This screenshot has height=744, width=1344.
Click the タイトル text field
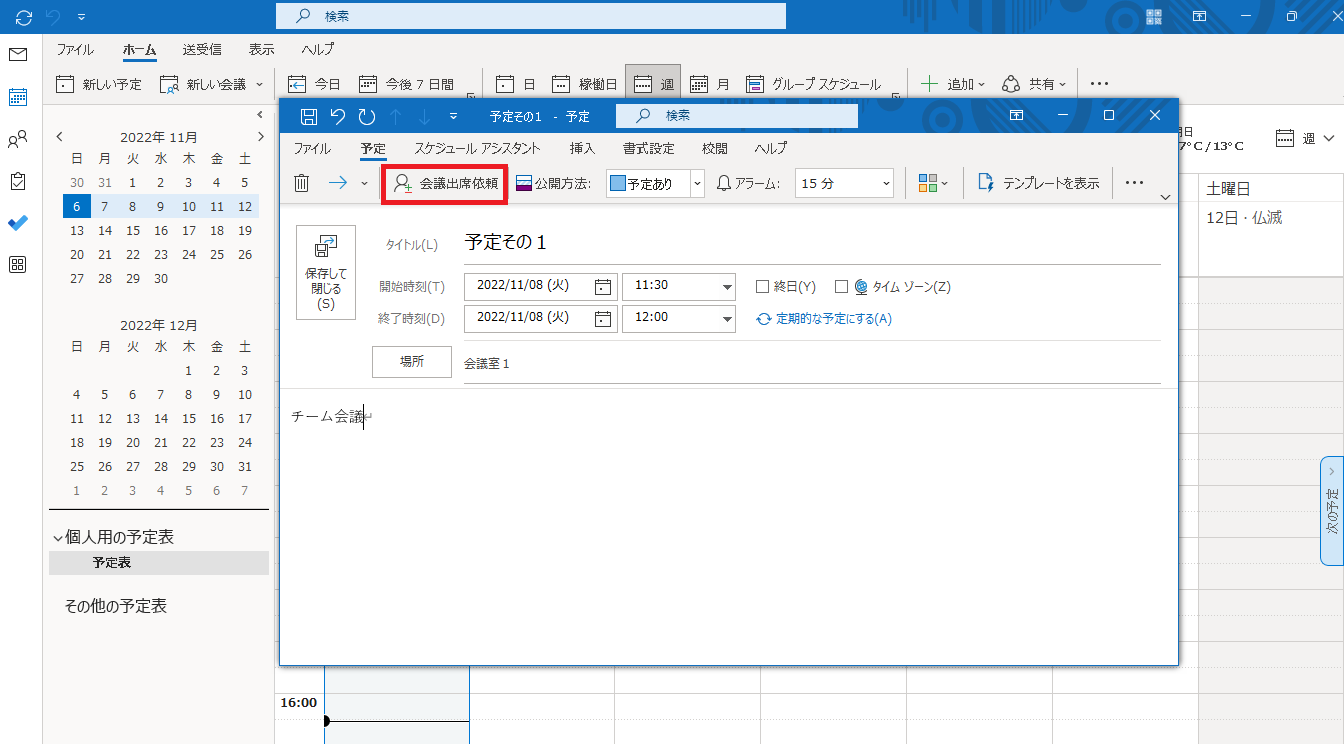(810, 243)
